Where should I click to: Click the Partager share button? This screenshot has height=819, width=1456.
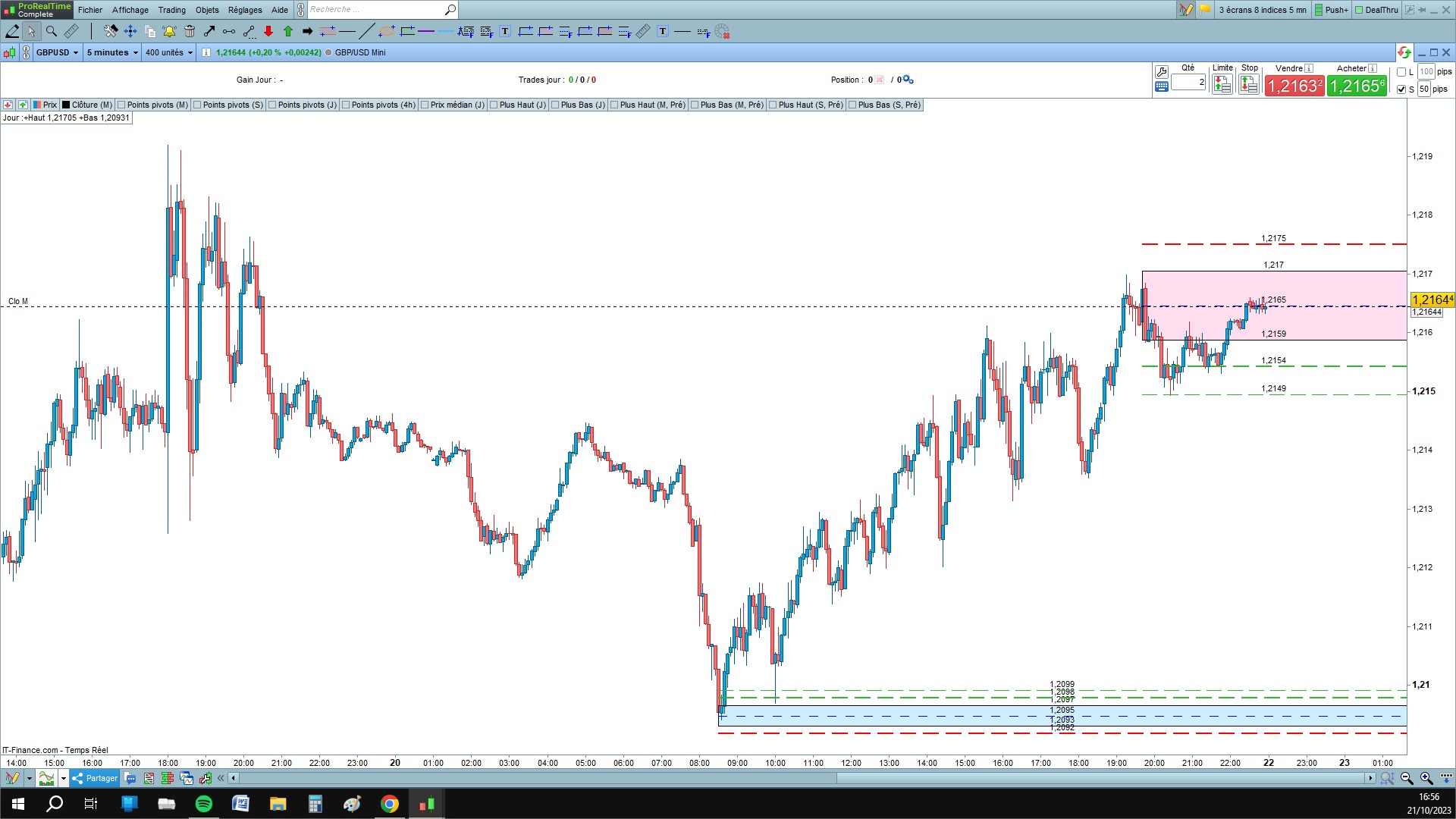[x=95, y=778]
